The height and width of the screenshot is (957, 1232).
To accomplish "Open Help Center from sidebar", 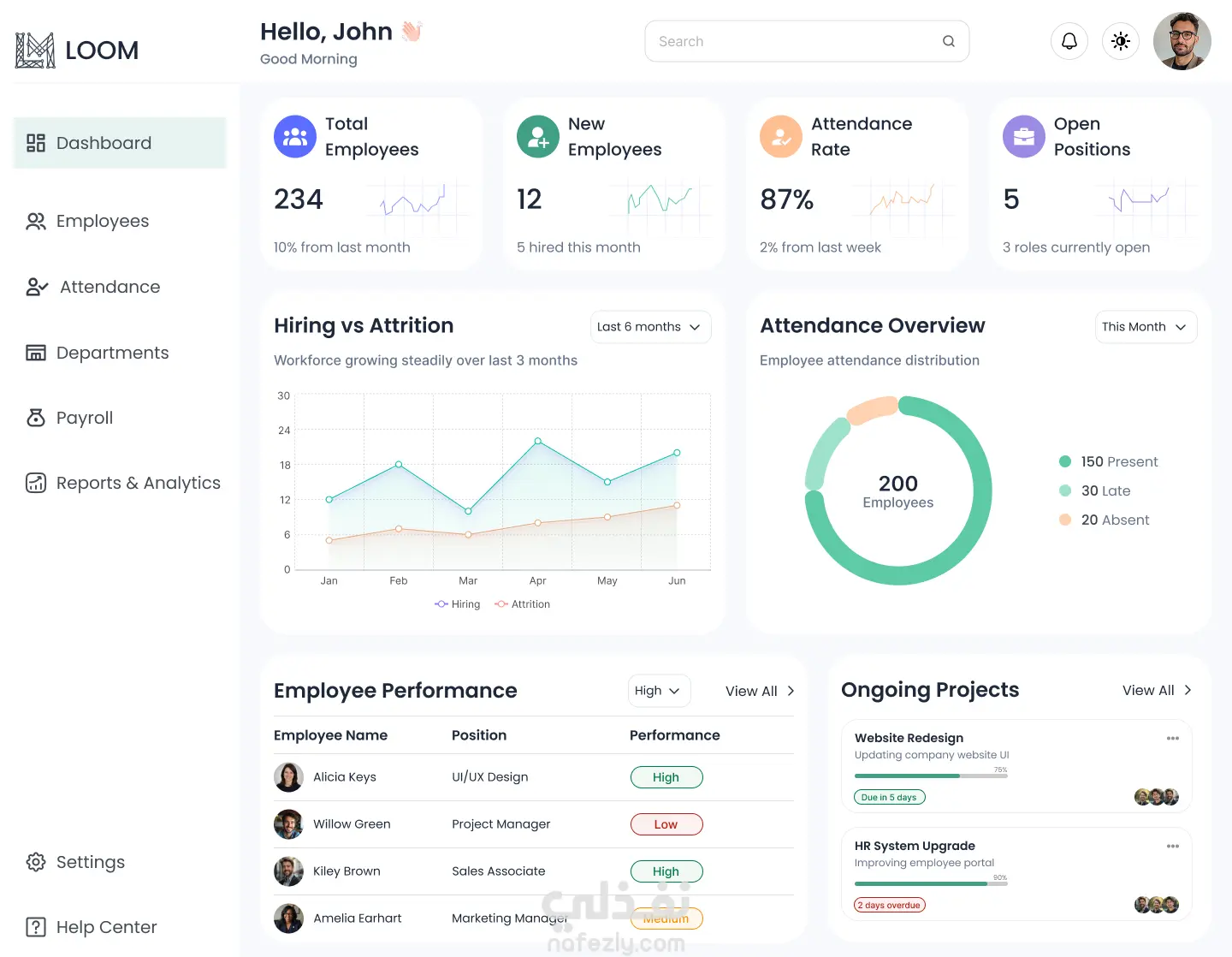I will [x=91, y=927].
